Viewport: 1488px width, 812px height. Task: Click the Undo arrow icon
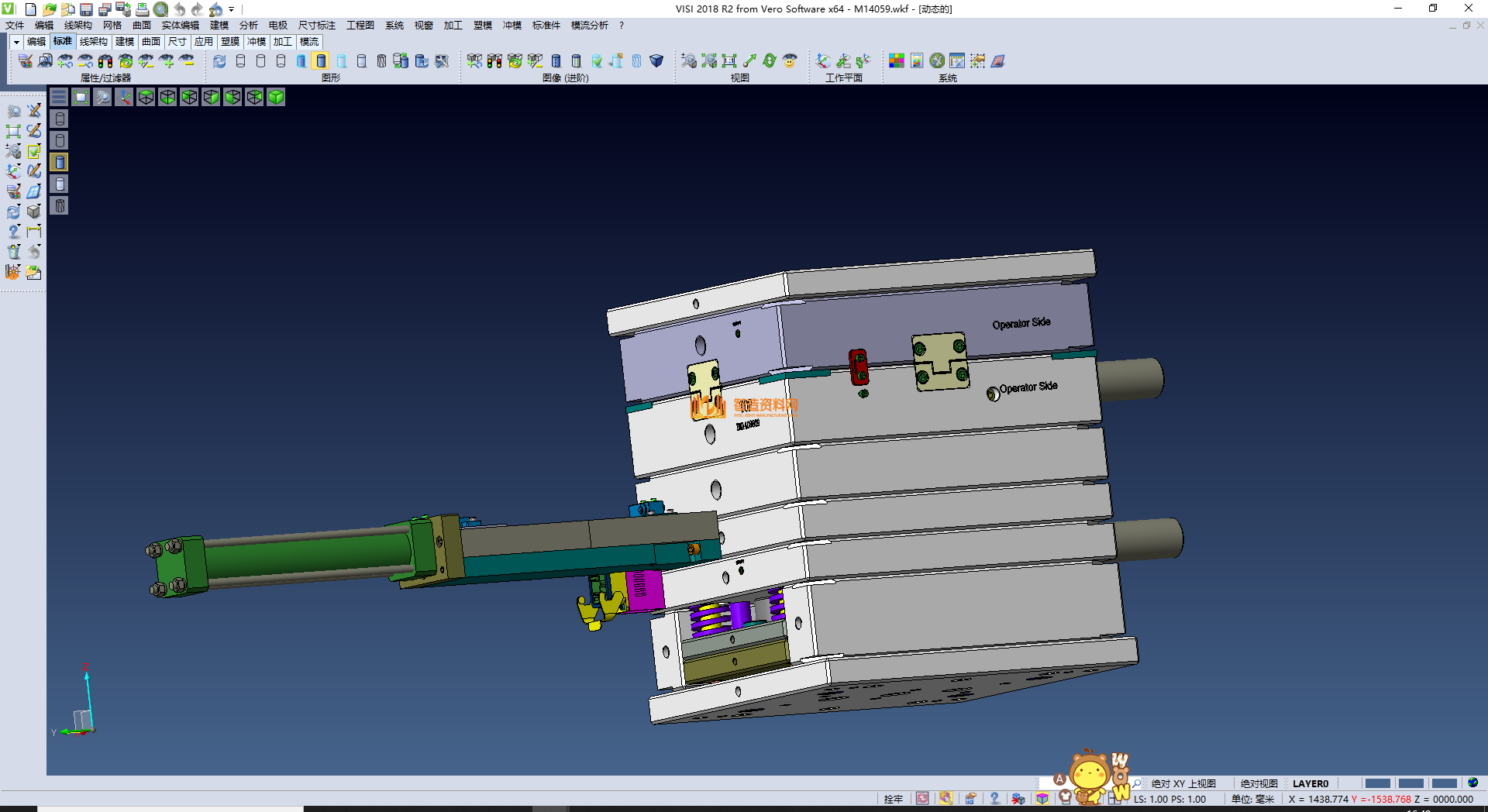tap(180, 9)
